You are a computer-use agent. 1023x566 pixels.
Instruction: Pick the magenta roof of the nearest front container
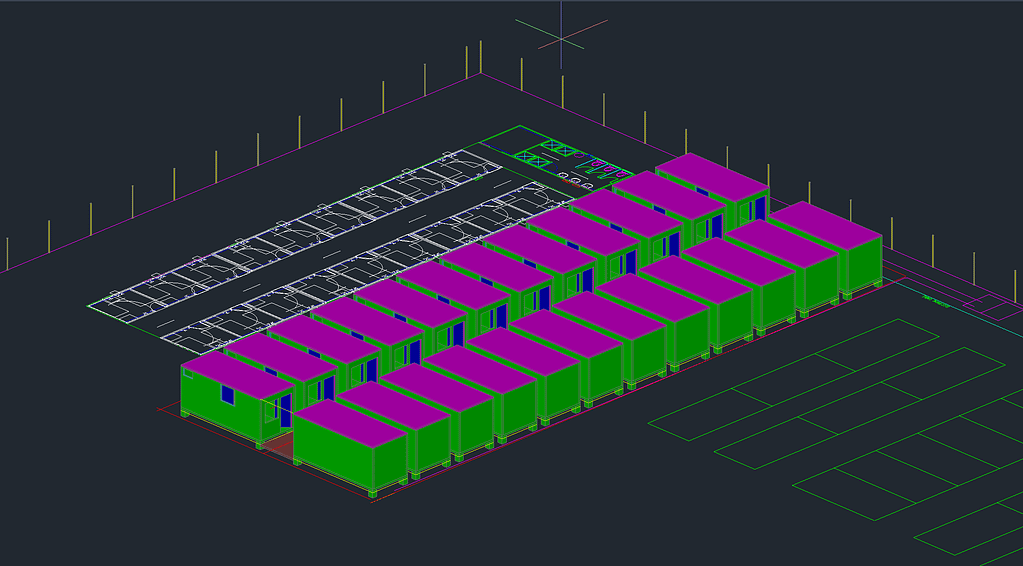[350, 421]
